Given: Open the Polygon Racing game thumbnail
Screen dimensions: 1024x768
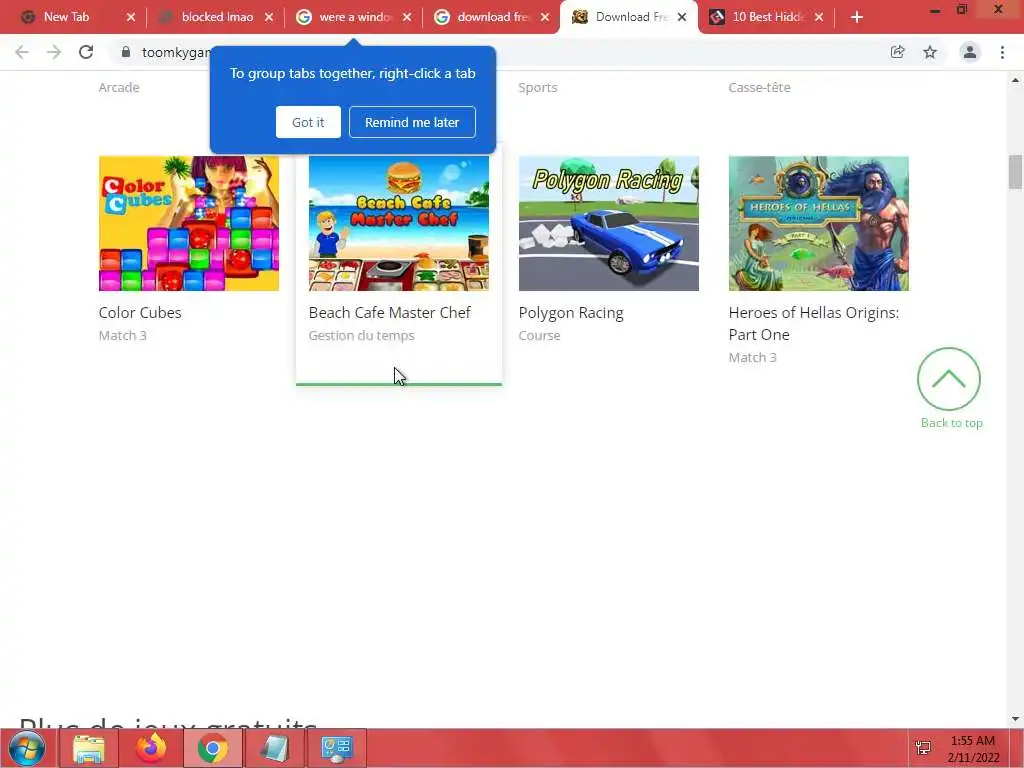Looking at the screenshot, I should point(609,223).
